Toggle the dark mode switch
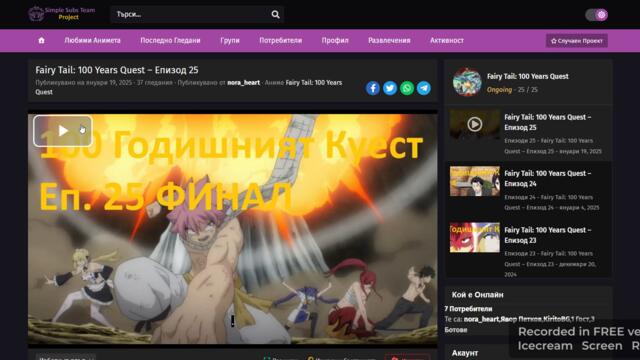 596,15
